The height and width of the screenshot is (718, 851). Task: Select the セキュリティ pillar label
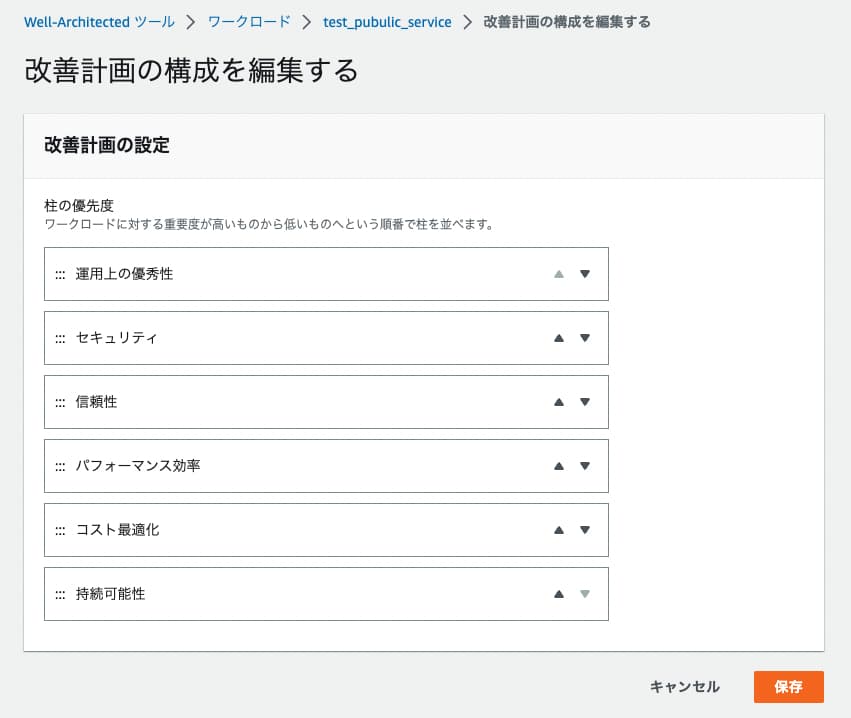pos(116,338)
